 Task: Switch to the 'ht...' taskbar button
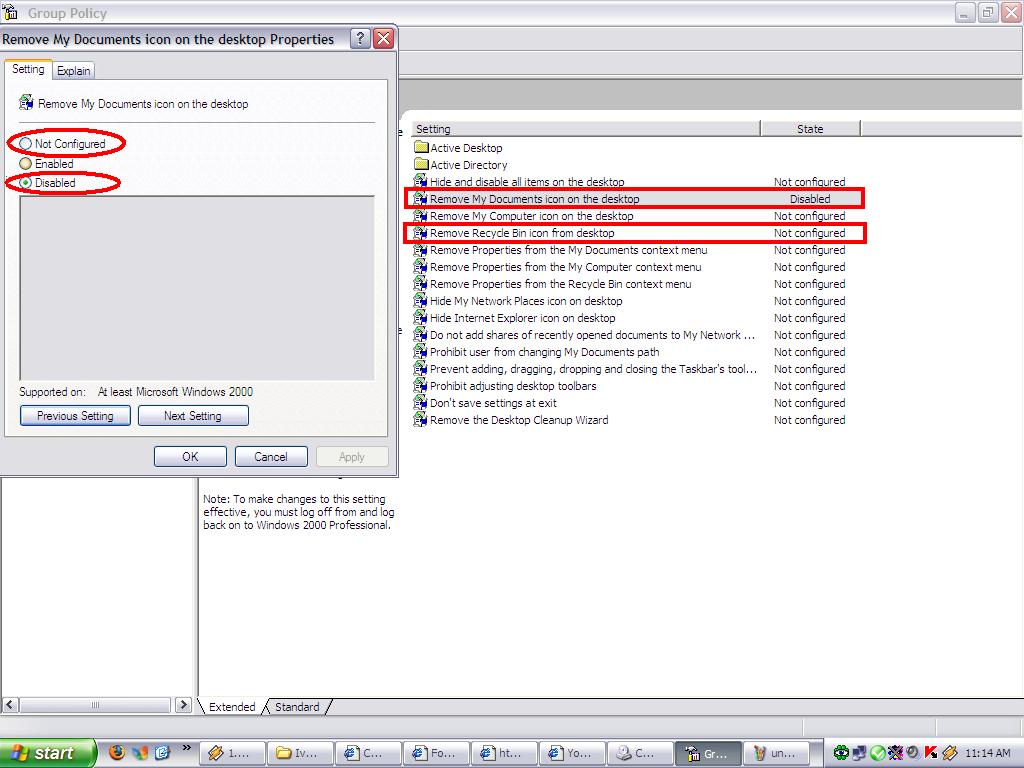coord(504,754)
